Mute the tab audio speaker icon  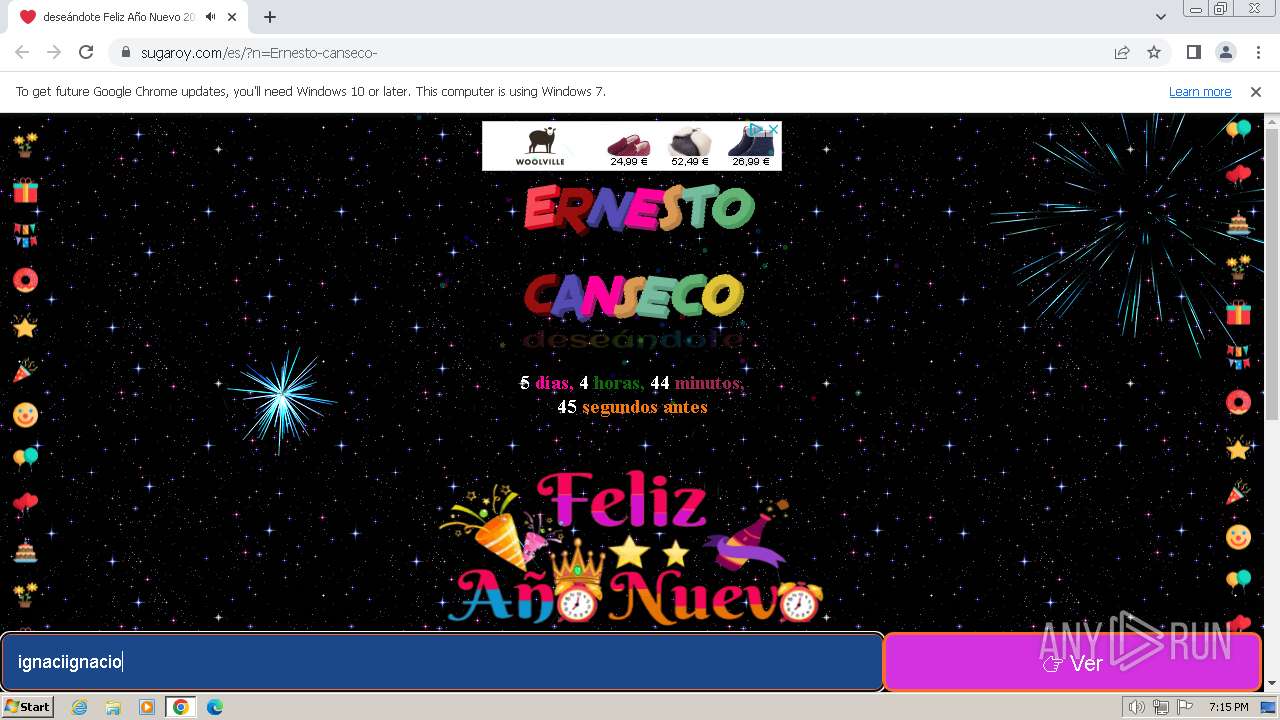[210, 17]
